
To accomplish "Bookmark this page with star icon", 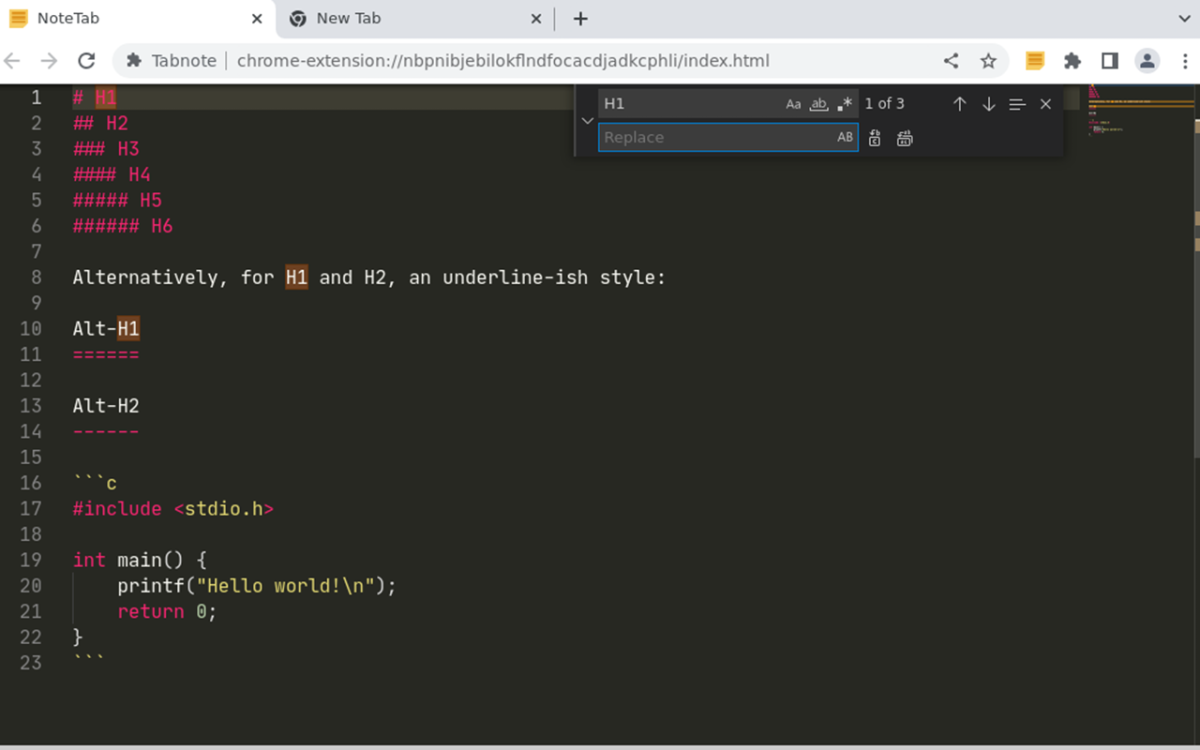I will pyautogui.click(x=988, y=61).
